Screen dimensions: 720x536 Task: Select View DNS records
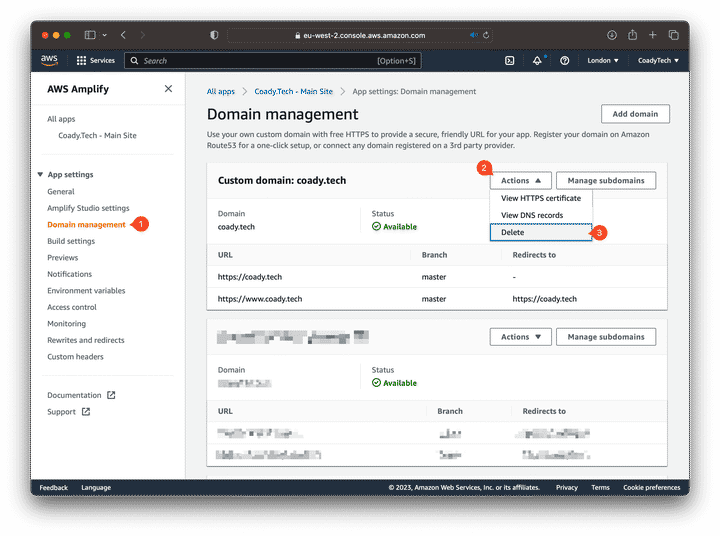(x=541, y=215)
